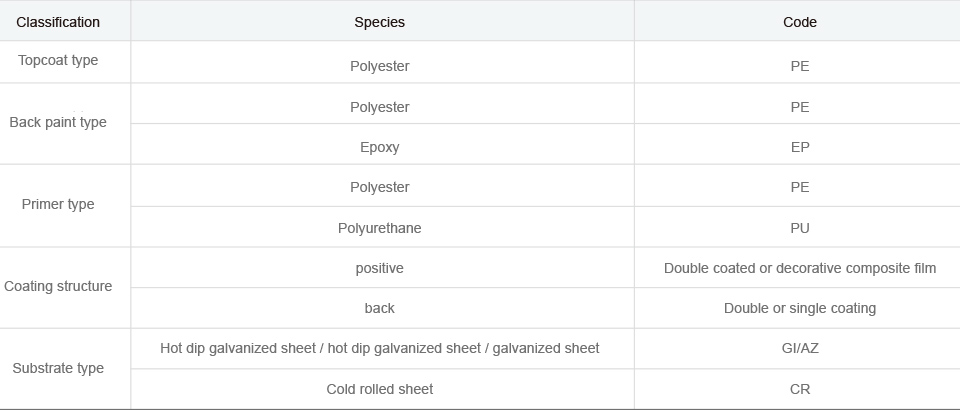The height and width of the screenshot is (410, 960).
Task: Select the 'back' coating structure cell
Action: pyautogui.click(x=380, y=308)
